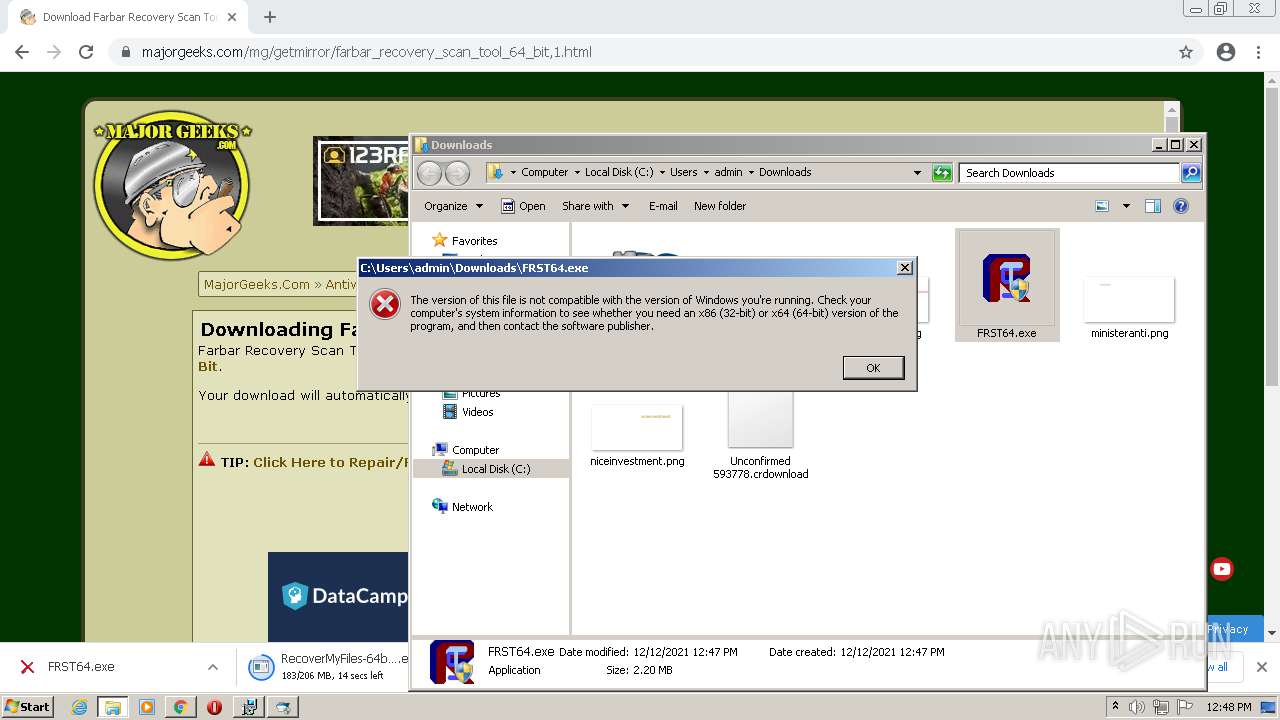The height and width of the screenshot is (720, 1280).
Task: Click the DataCamp advertisement banner
Action: (x=338, y=597)
